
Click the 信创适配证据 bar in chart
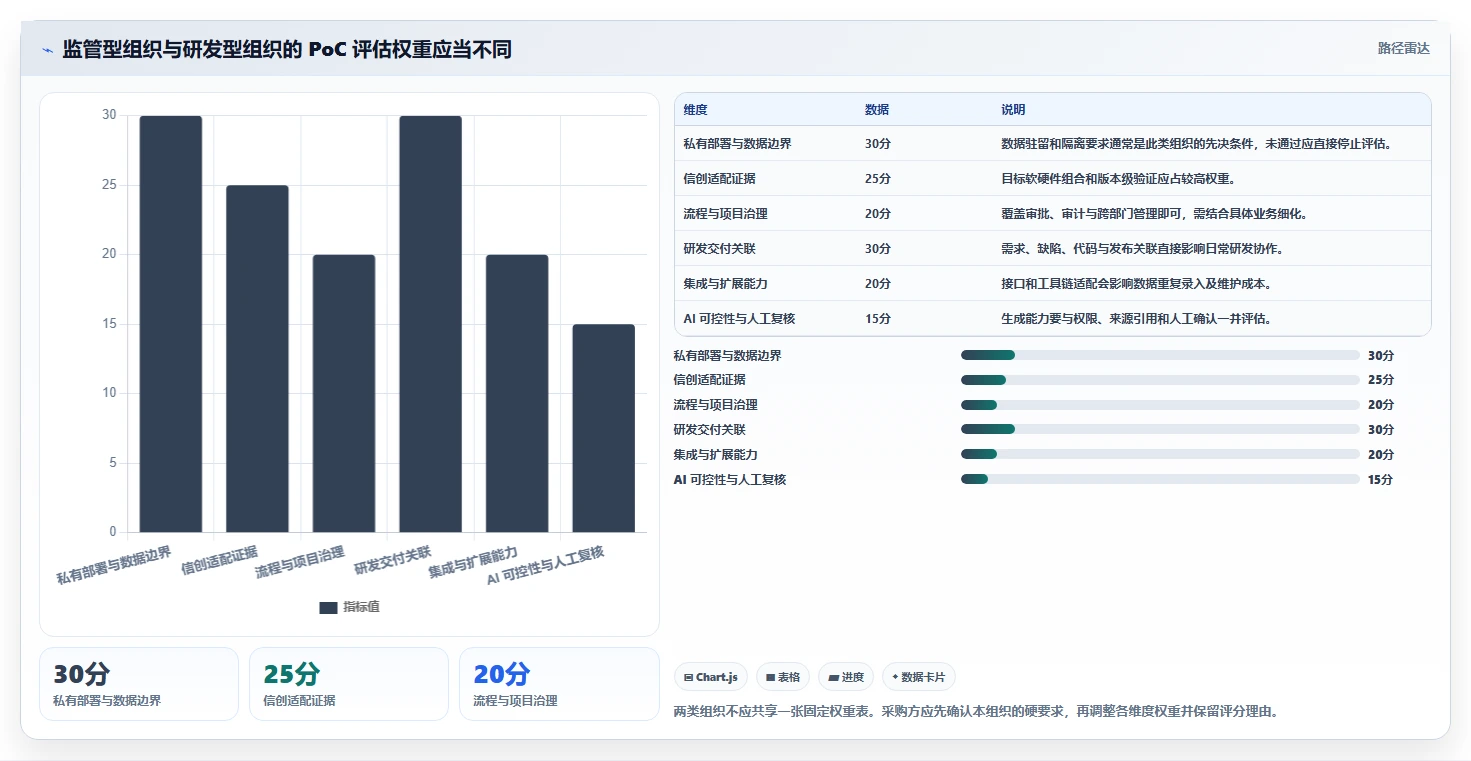pos(257,359)
